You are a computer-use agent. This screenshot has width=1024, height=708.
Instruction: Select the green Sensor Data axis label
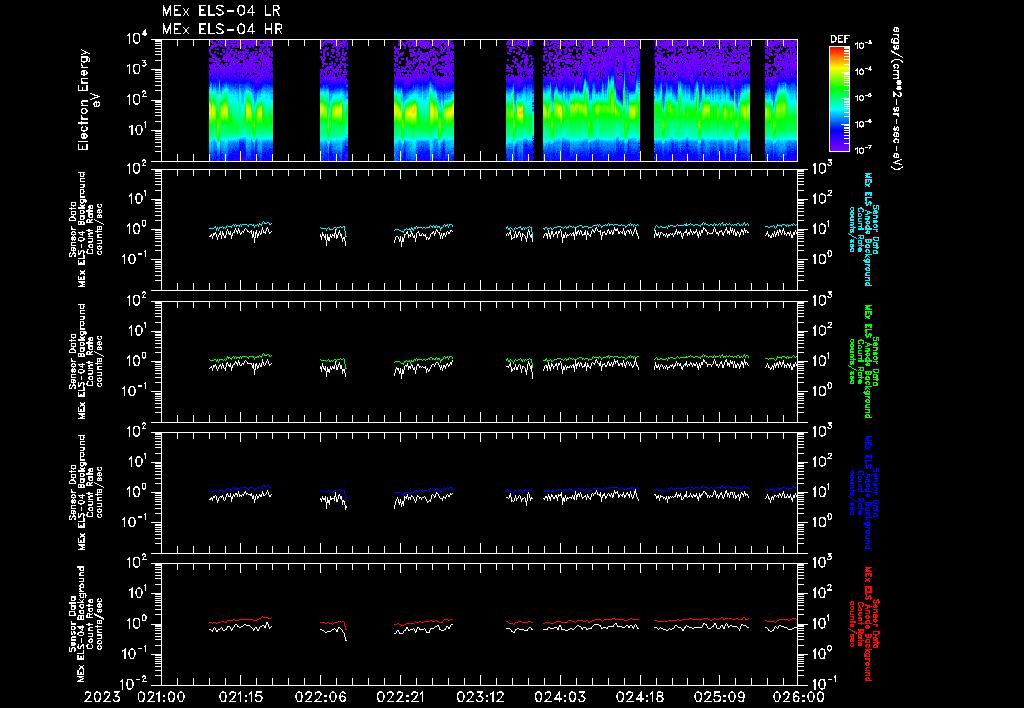pyautogui.click(x=864, y=361)
